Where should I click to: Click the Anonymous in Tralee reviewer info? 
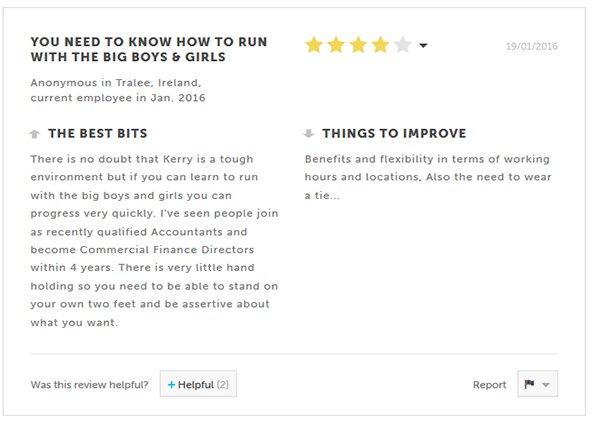[x=118, y=90]
